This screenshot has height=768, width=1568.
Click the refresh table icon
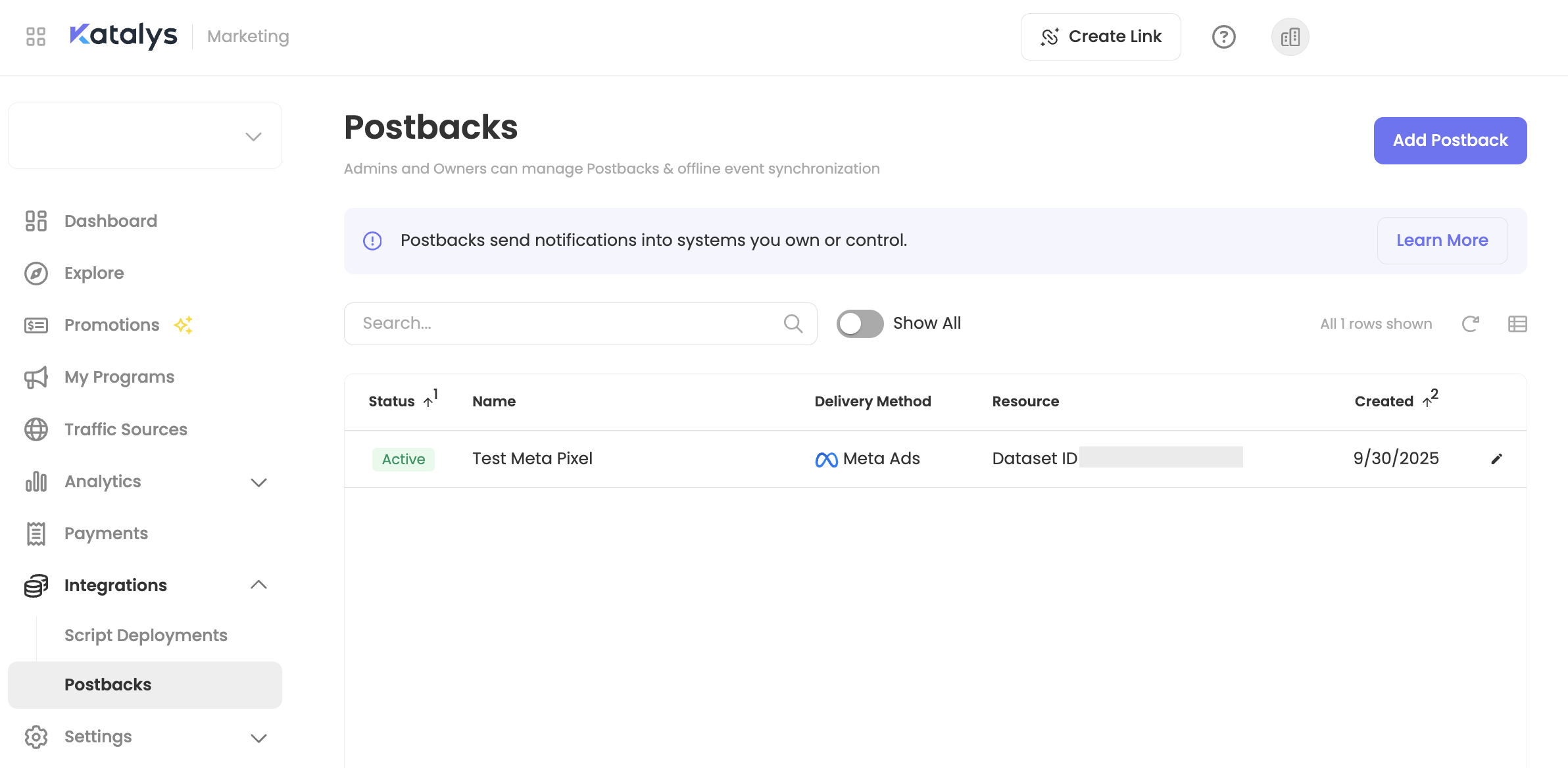point(1470,324)
